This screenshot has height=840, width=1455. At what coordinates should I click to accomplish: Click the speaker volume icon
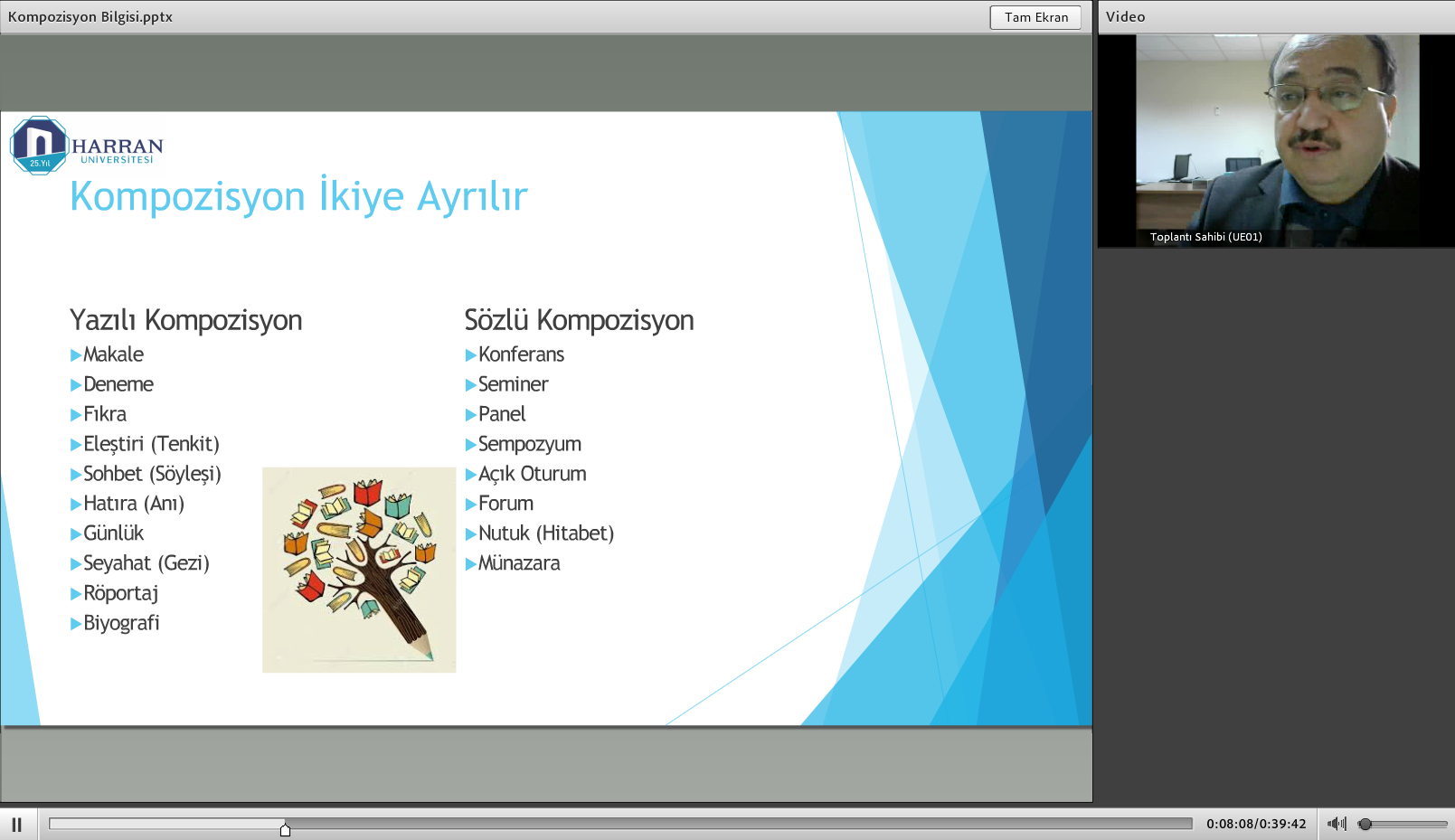[1337, 824]
